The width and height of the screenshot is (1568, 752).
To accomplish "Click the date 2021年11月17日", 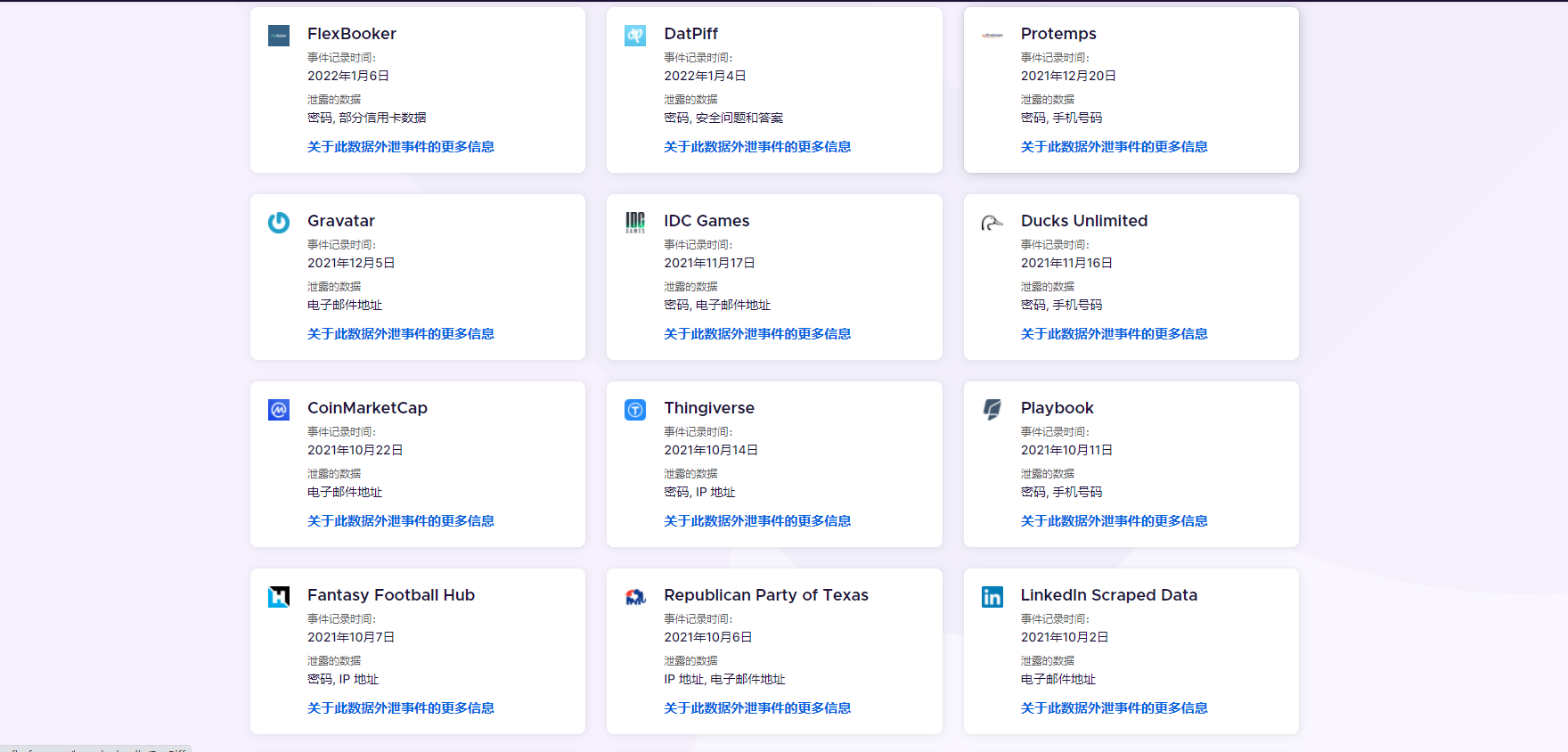I will [x=709, y=263].
